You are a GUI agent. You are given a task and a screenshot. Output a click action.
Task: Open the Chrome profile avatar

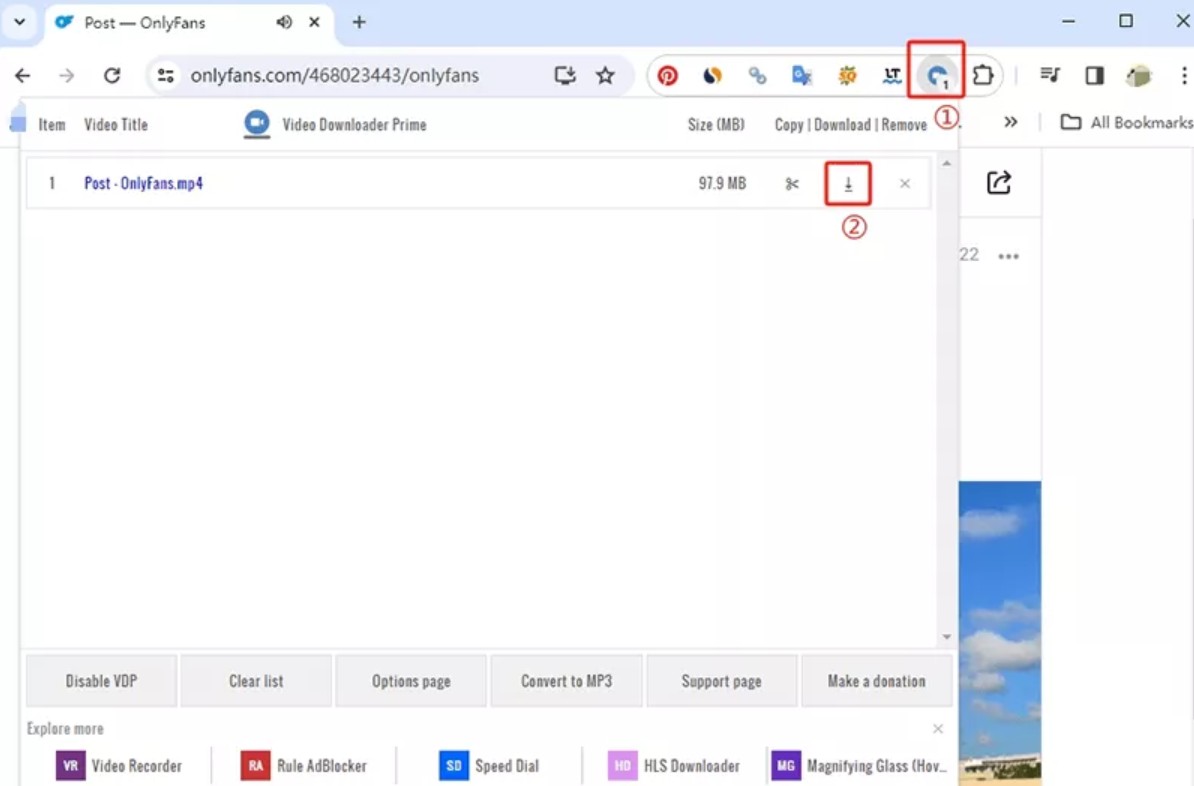1139,75
